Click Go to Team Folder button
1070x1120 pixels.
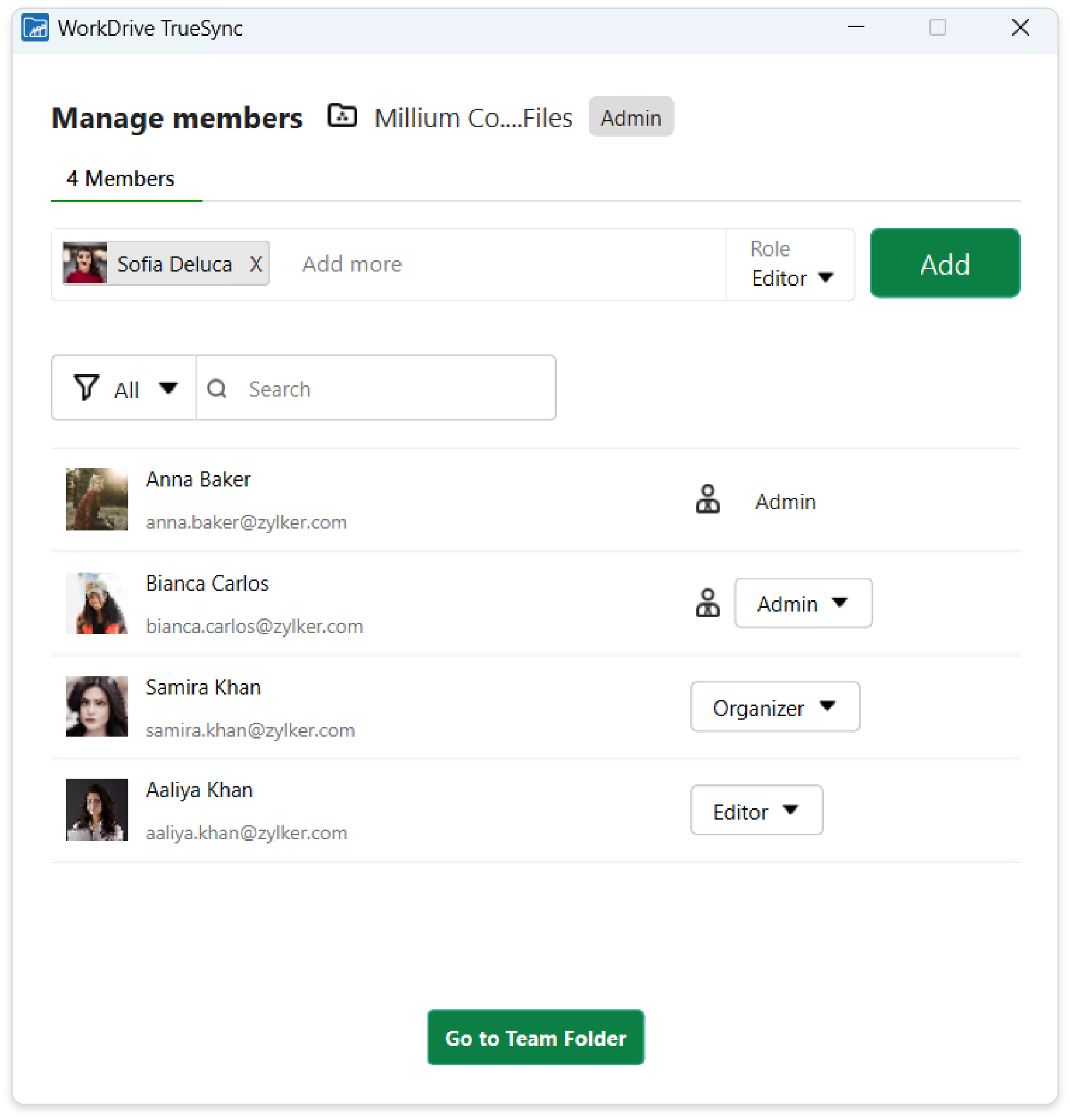(x=536, y=1038)
